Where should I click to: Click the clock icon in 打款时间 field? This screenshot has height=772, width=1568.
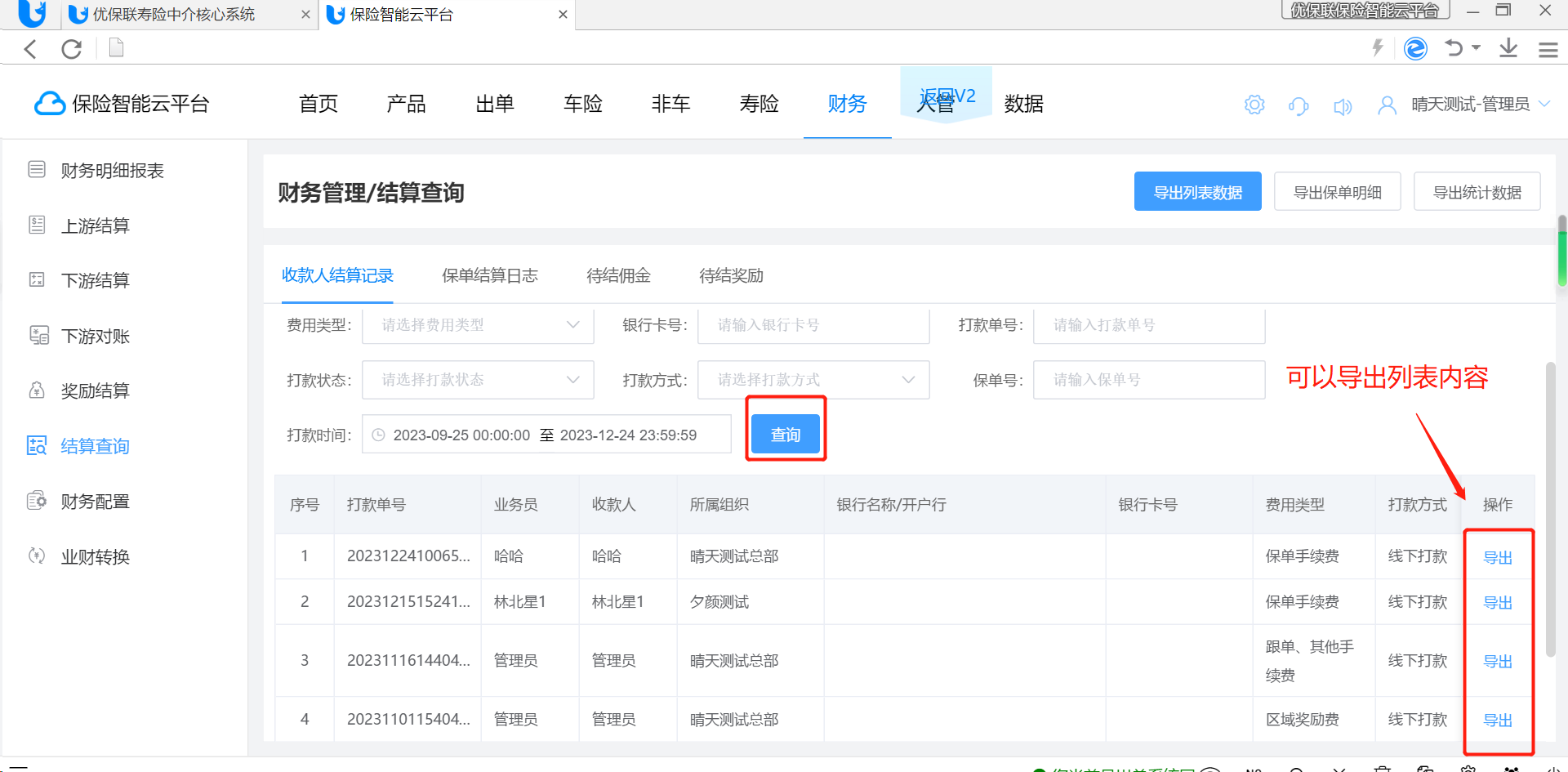click(378, 435)
